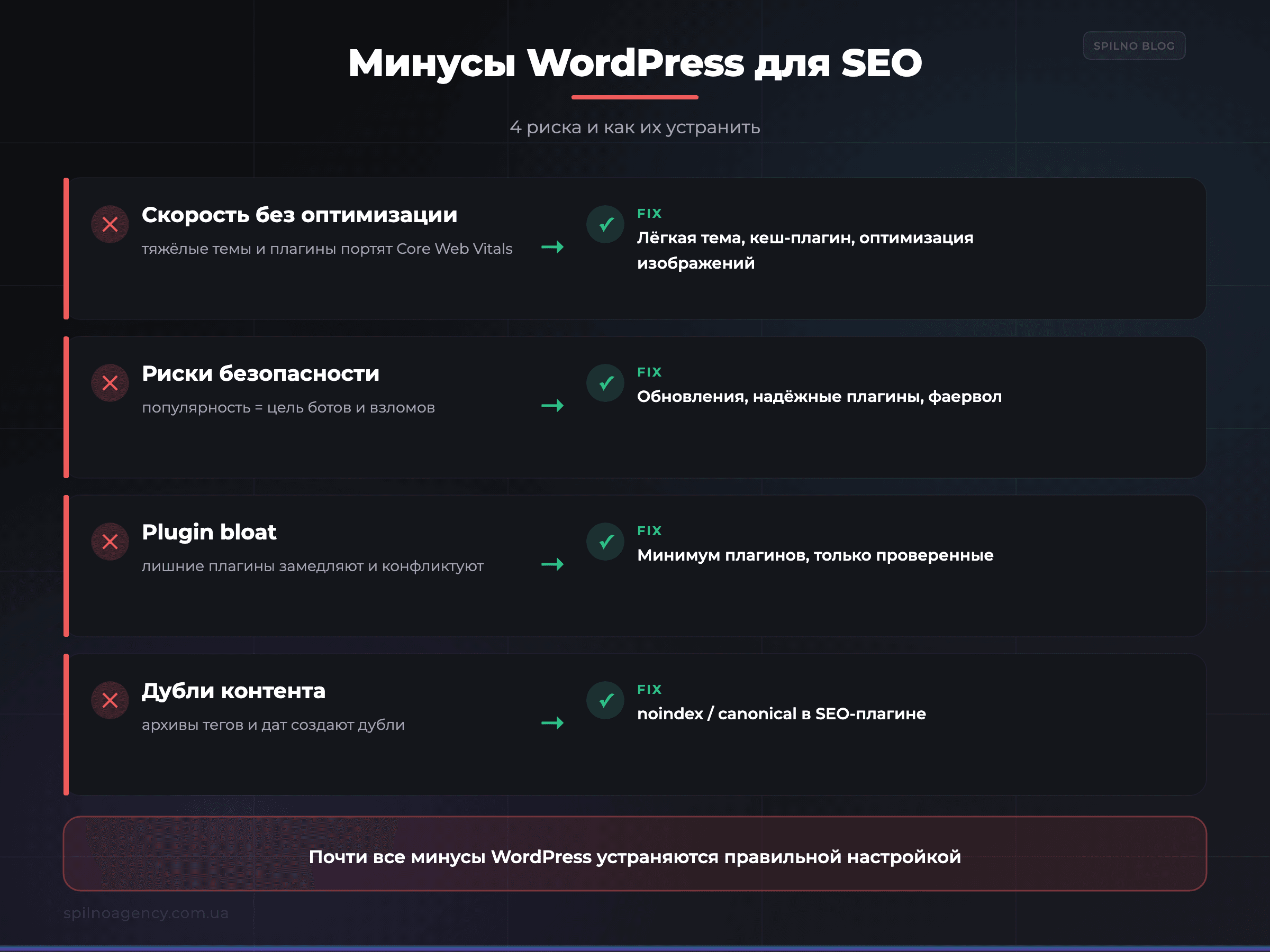Image resolution: width=1270 pixels, height=952 pixels.
Task: Click the green checkmark next to Обновления fix
Action: 605,383
